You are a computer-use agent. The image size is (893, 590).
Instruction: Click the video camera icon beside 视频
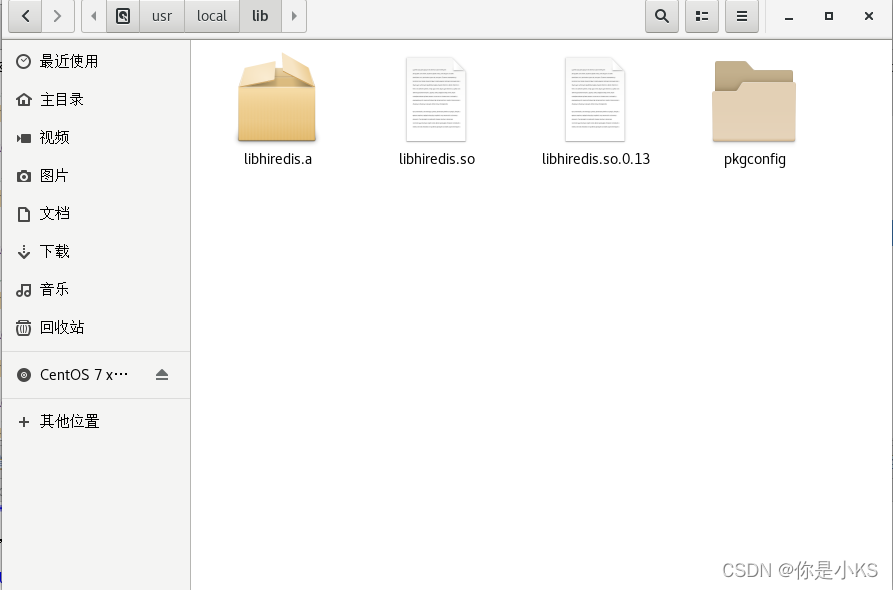pyautogui.click(x=24, y=138)
